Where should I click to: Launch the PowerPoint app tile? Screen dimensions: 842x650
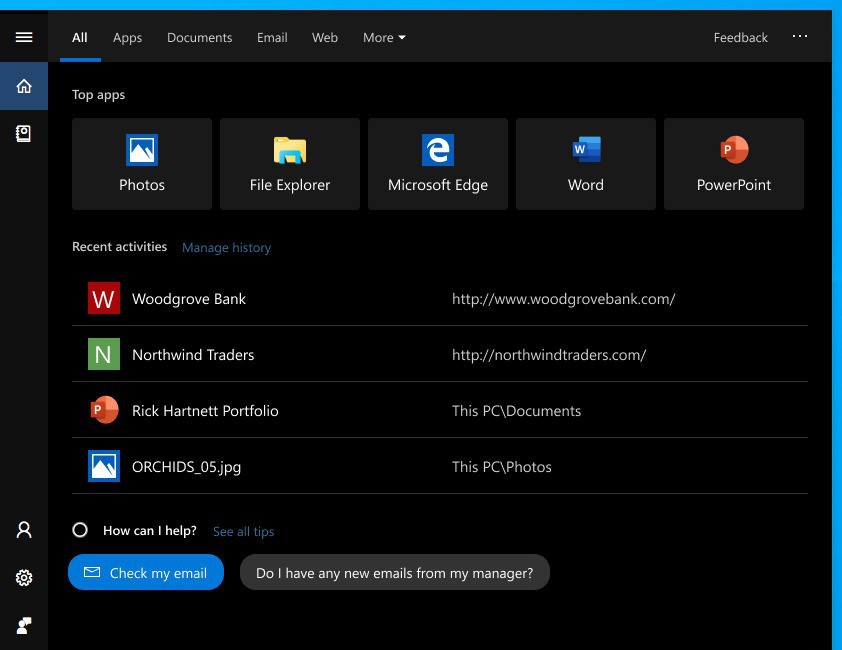coord(734,164)
